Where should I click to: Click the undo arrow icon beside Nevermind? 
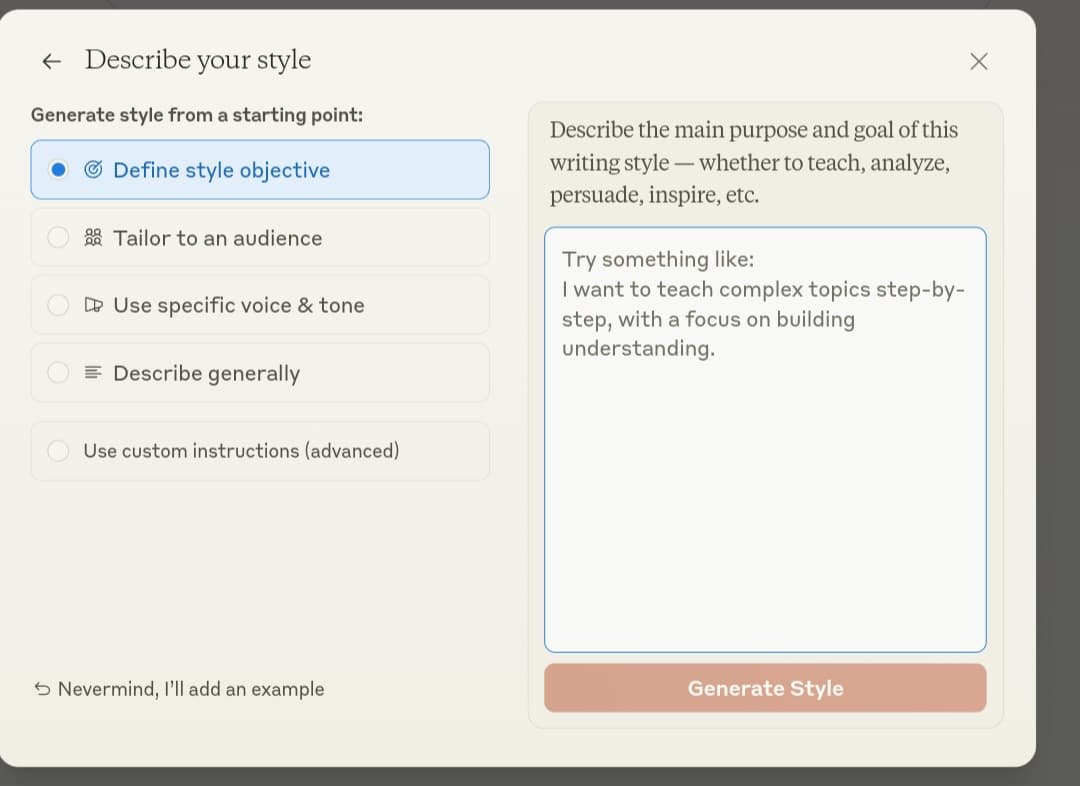pyautogui.click(x=42, y=689)
